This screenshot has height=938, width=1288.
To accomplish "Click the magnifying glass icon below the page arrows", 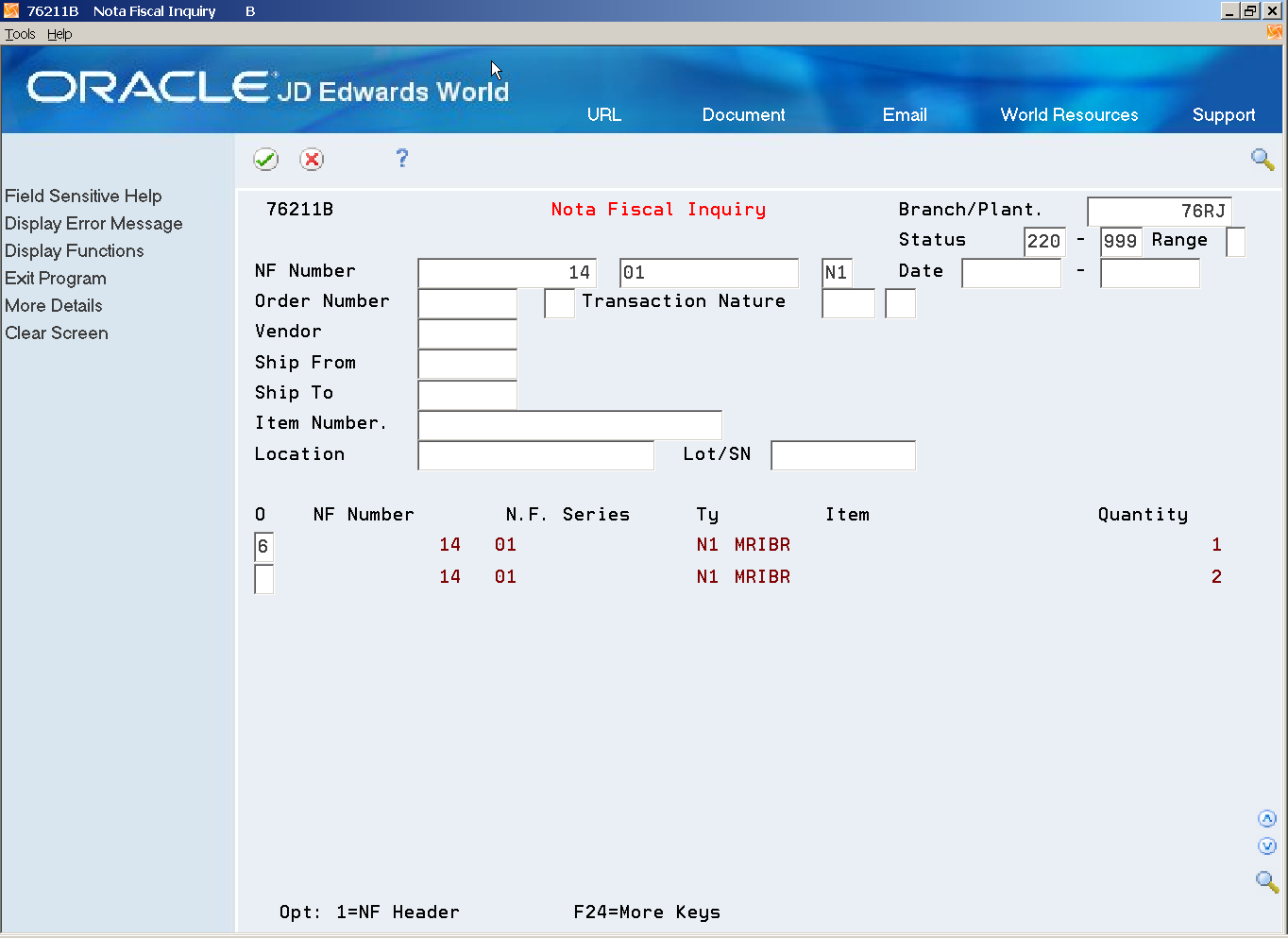I will click(1266, 881).
